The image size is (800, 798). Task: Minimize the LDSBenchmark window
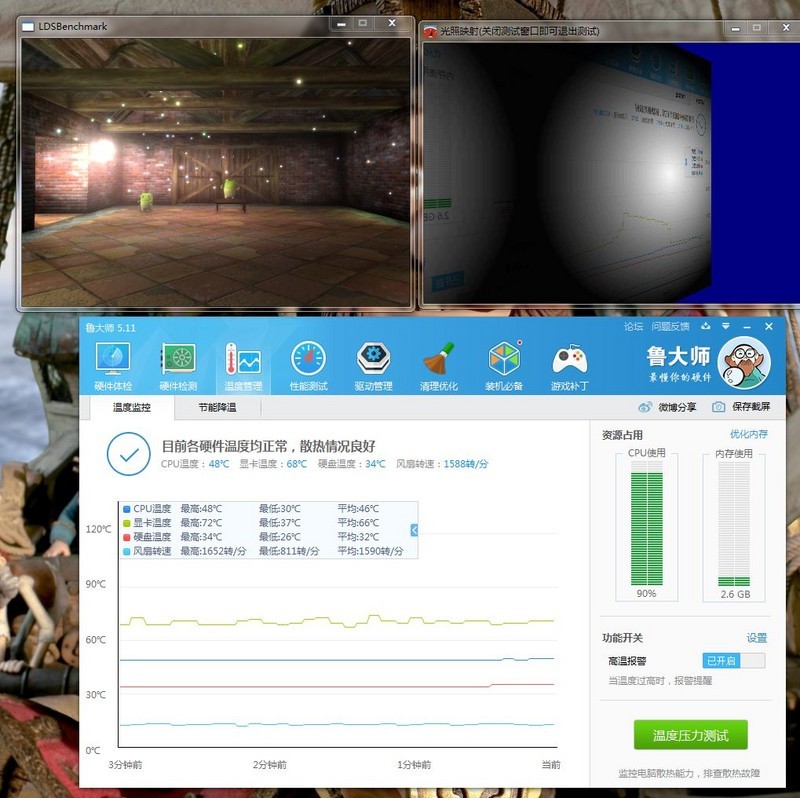coord(341,23)
